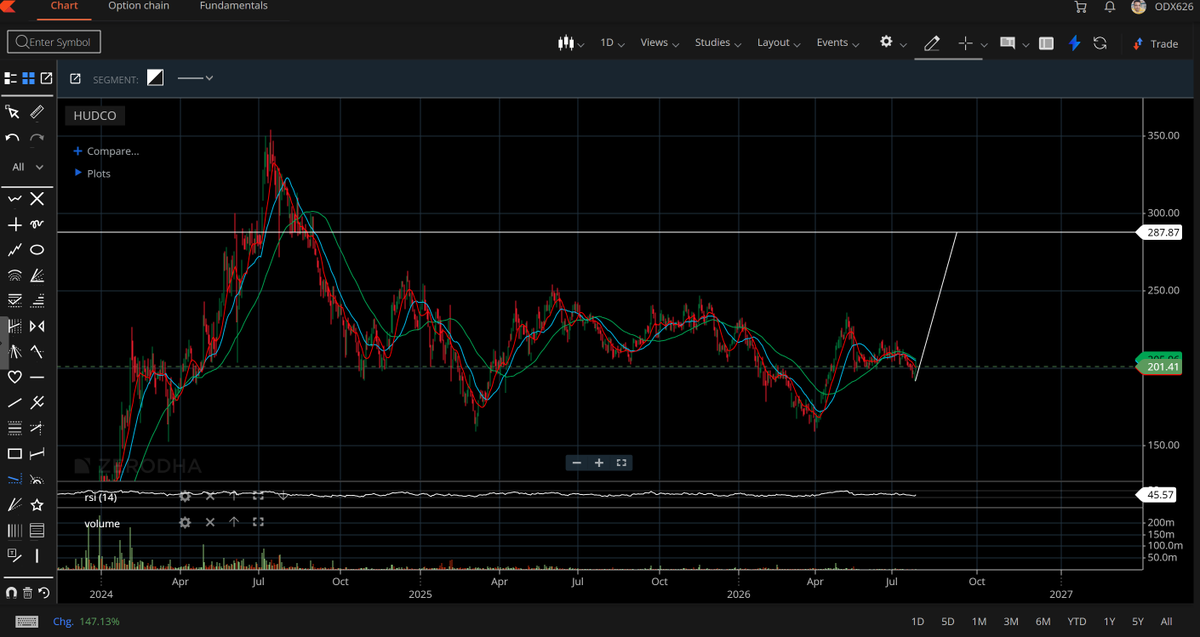Viewport: 1200px width, 637px height.
Task: Select the ellipse drawing tool
Action: coord(37,250)
